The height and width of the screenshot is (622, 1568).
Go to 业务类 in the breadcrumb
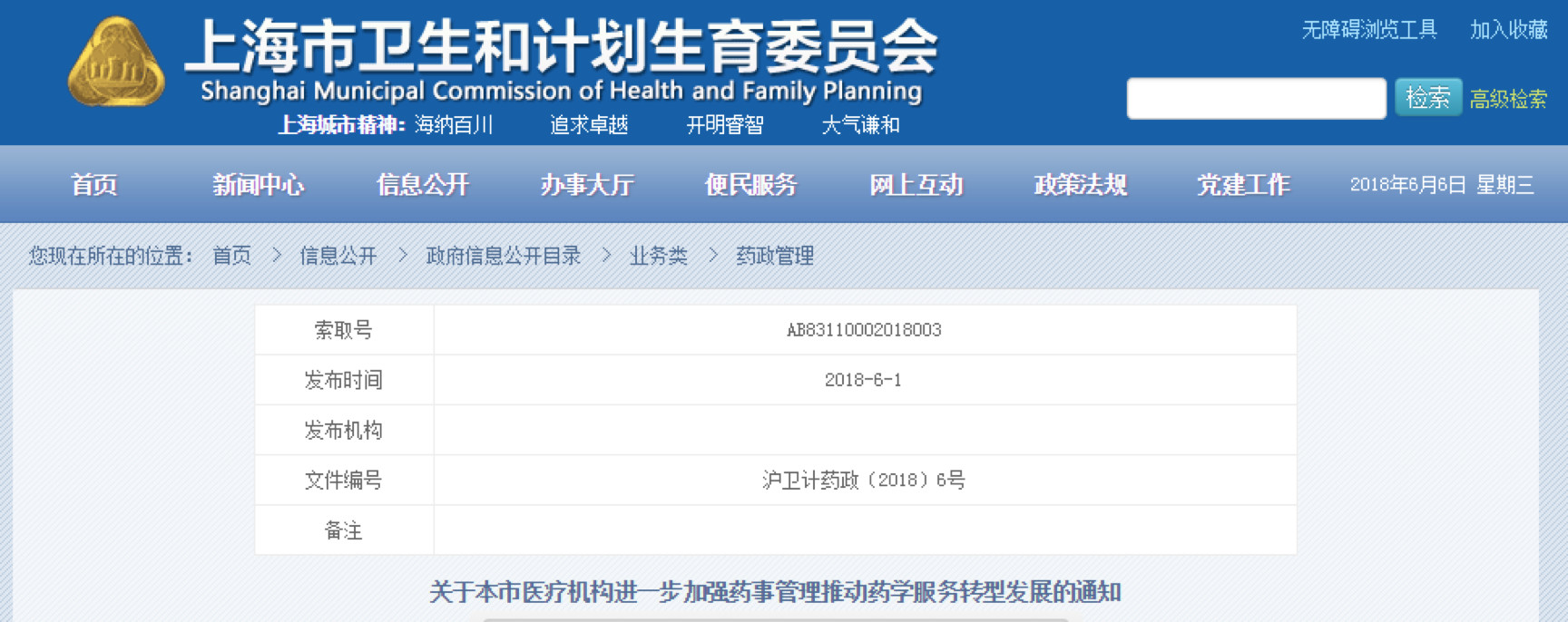point(658,256)
